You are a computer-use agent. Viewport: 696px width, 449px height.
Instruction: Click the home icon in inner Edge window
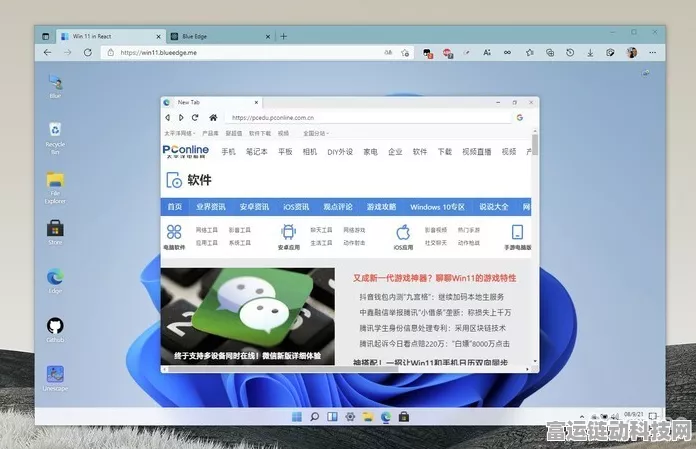point(213,118)
